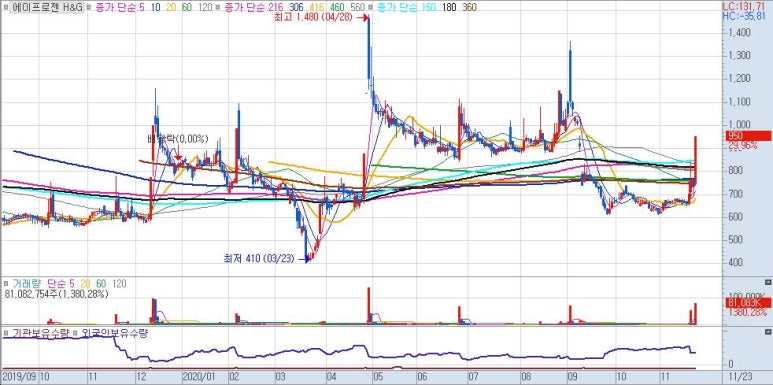
Task: Click the volume moving average 120 label
Action: [x=118, y=284]
